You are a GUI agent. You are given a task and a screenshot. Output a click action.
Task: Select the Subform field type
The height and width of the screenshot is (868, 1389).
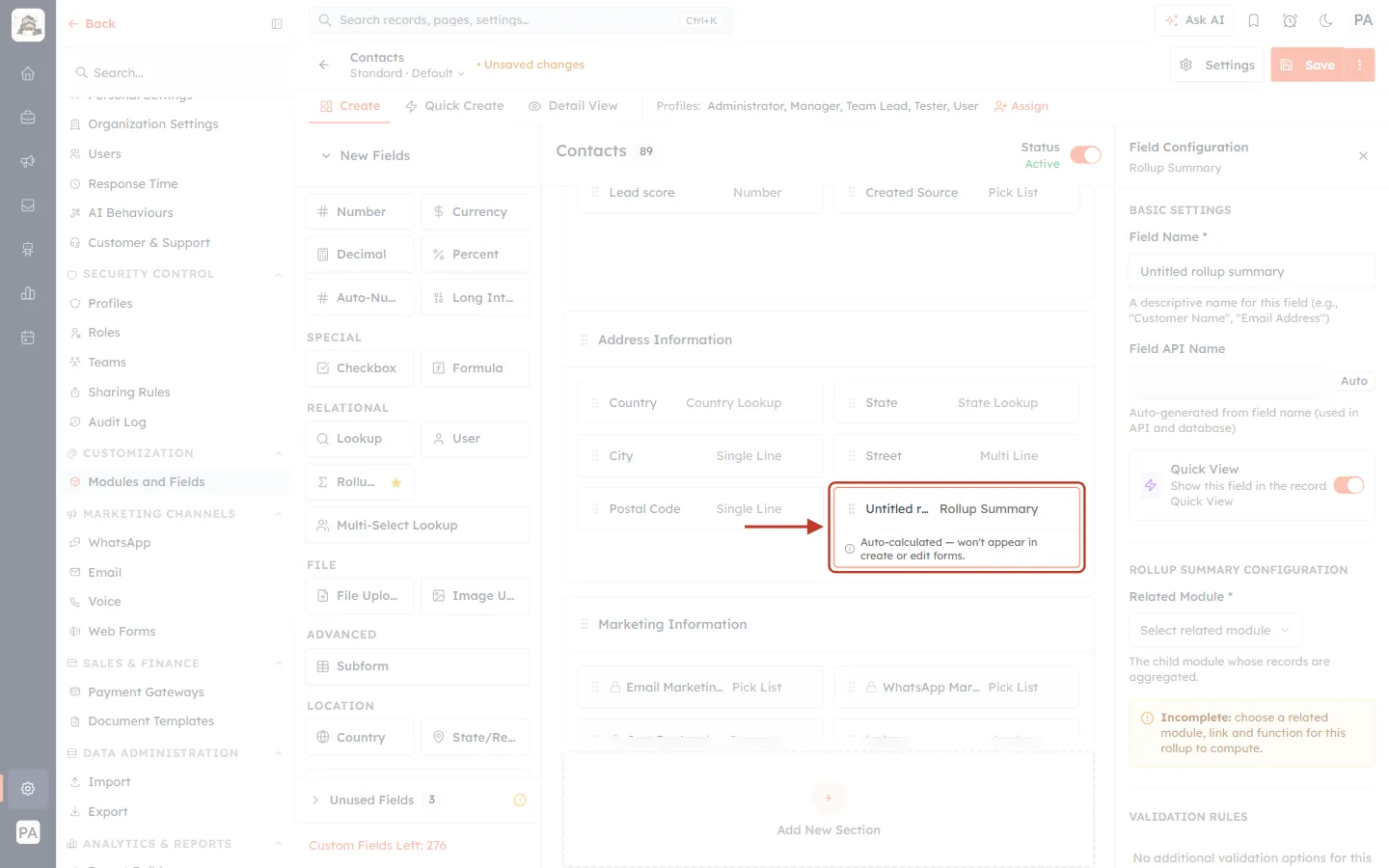click(x=418, y=666)
